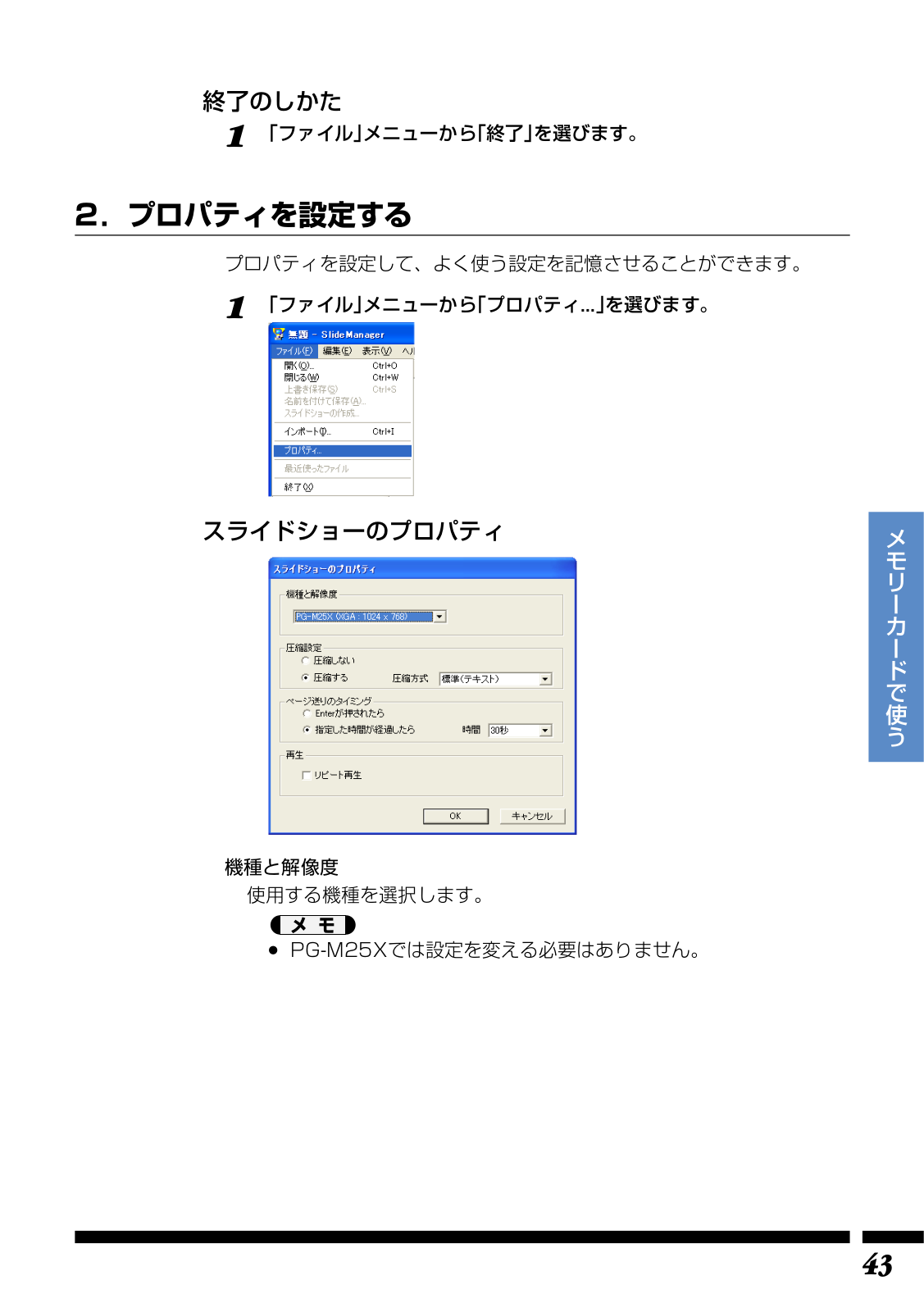This screenshot has height=1312, width=924.
Task: Open the 編集(E) menu
Action: 337,351
